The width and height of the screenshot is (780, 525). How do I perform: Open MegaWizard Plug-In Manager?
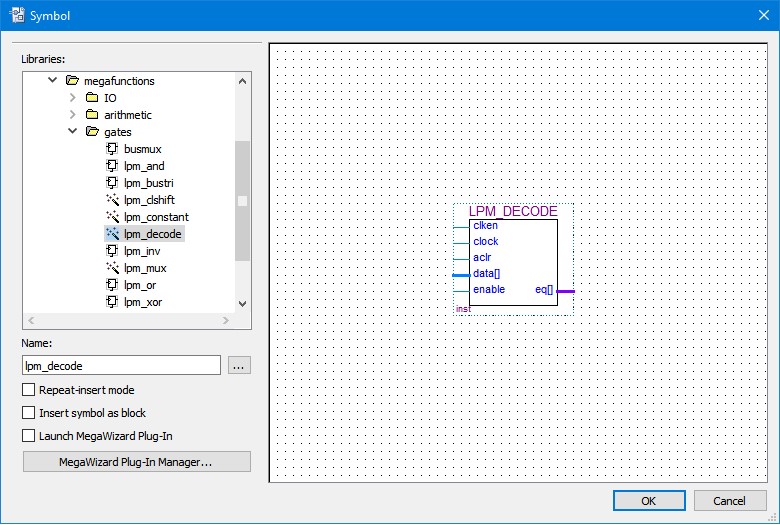136,462
